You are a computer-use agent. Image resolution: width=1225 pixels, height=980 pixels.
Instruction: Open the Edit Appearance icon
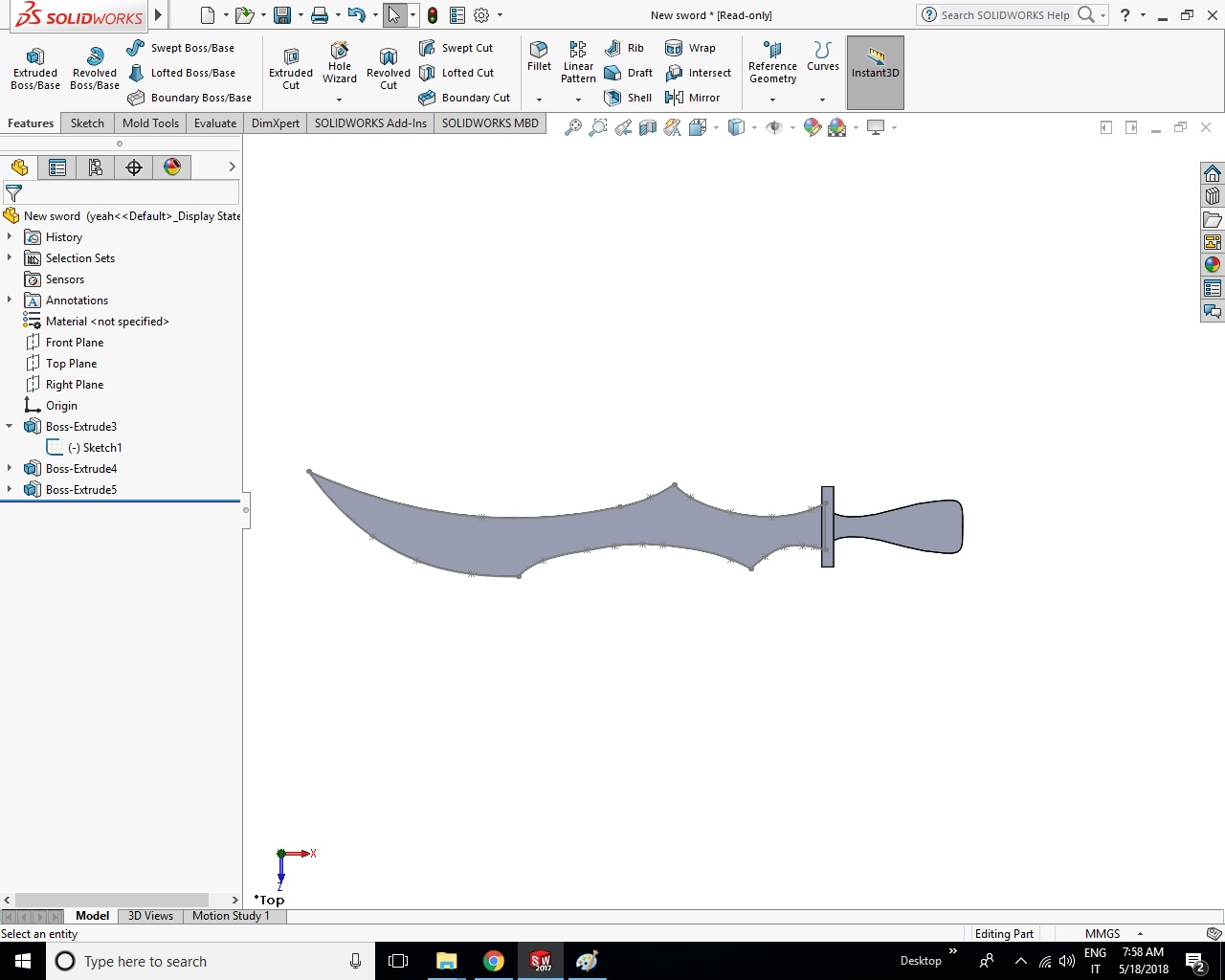(813, 127)
